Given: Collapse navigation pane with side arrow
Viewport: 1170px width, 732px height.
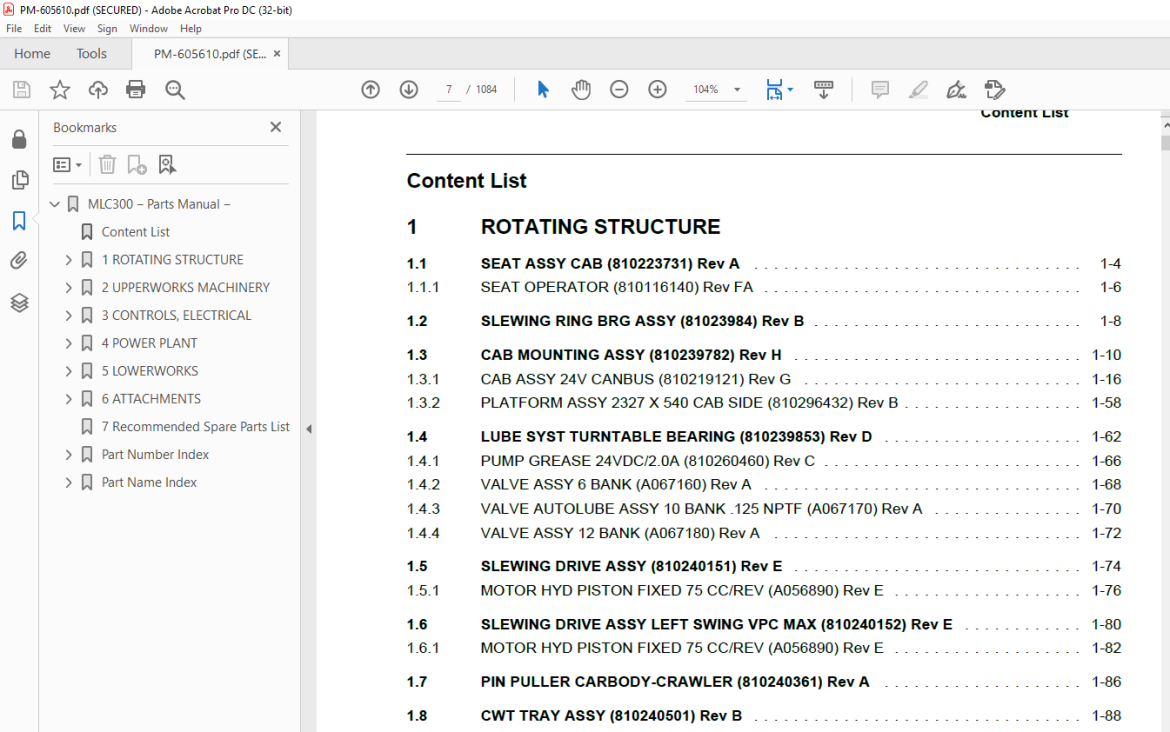Looking at the screenshot, I should [x=309, y=429].
